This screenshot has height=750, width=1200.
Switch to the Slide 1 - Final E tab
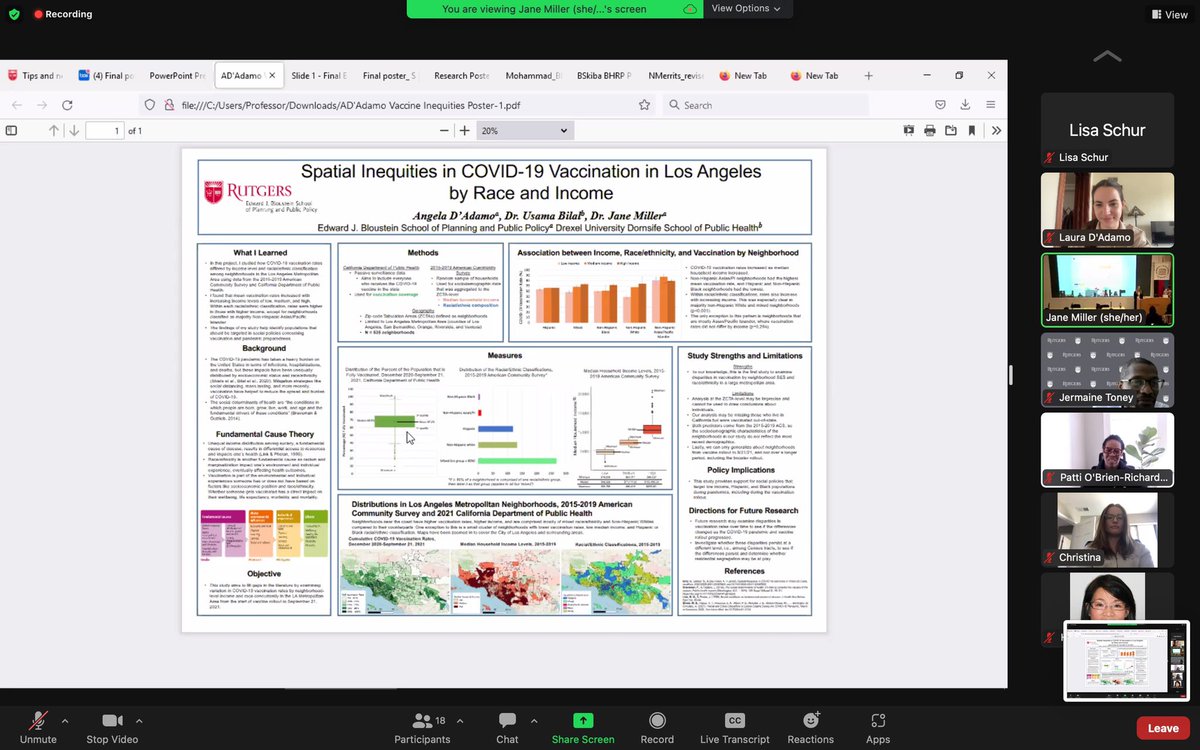[x=320, y=75]
